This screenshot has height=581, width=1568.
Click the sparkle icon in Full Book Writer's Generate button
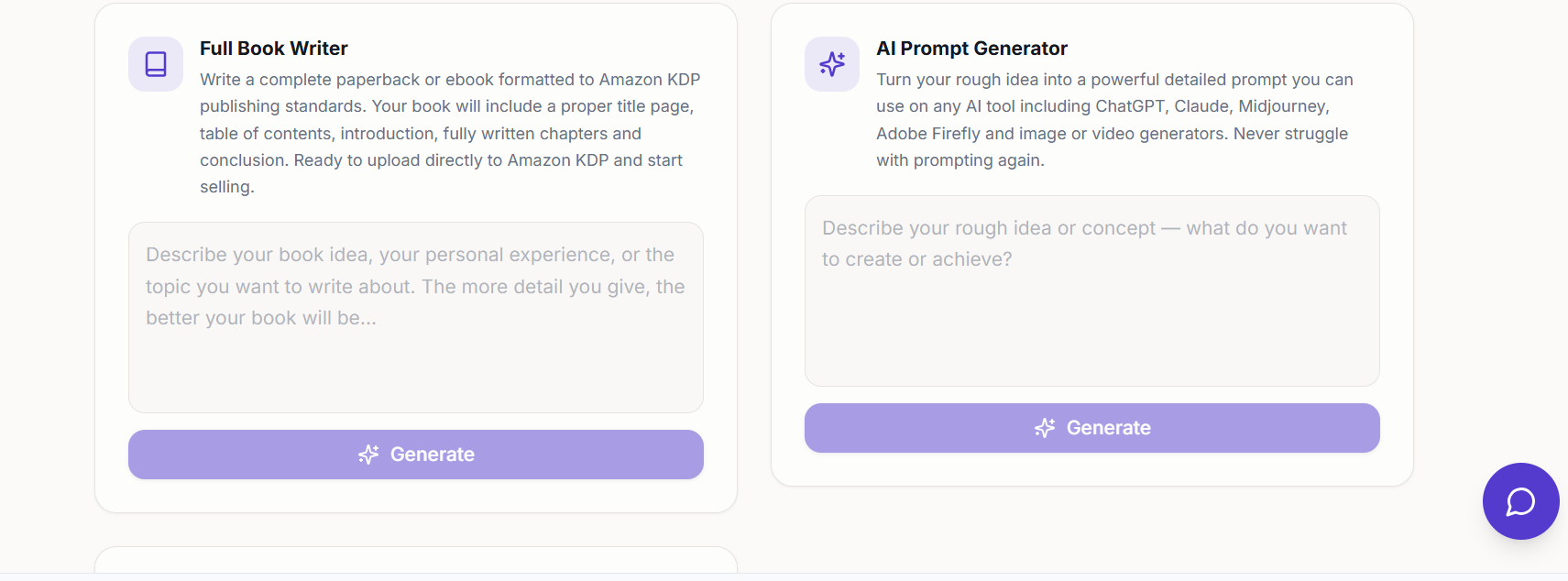368,455
